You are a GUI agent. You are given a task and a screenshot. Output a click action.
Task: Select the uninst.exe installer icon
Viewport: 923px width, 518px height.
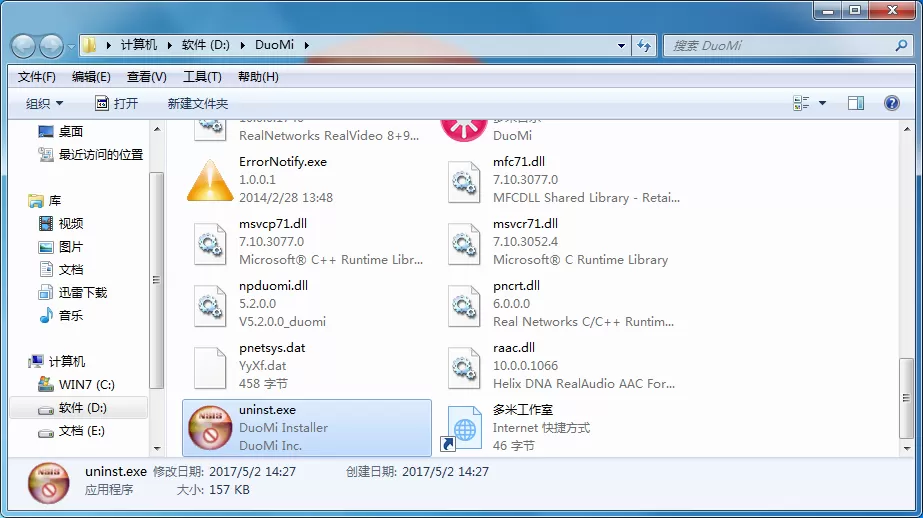coord(210,428)
